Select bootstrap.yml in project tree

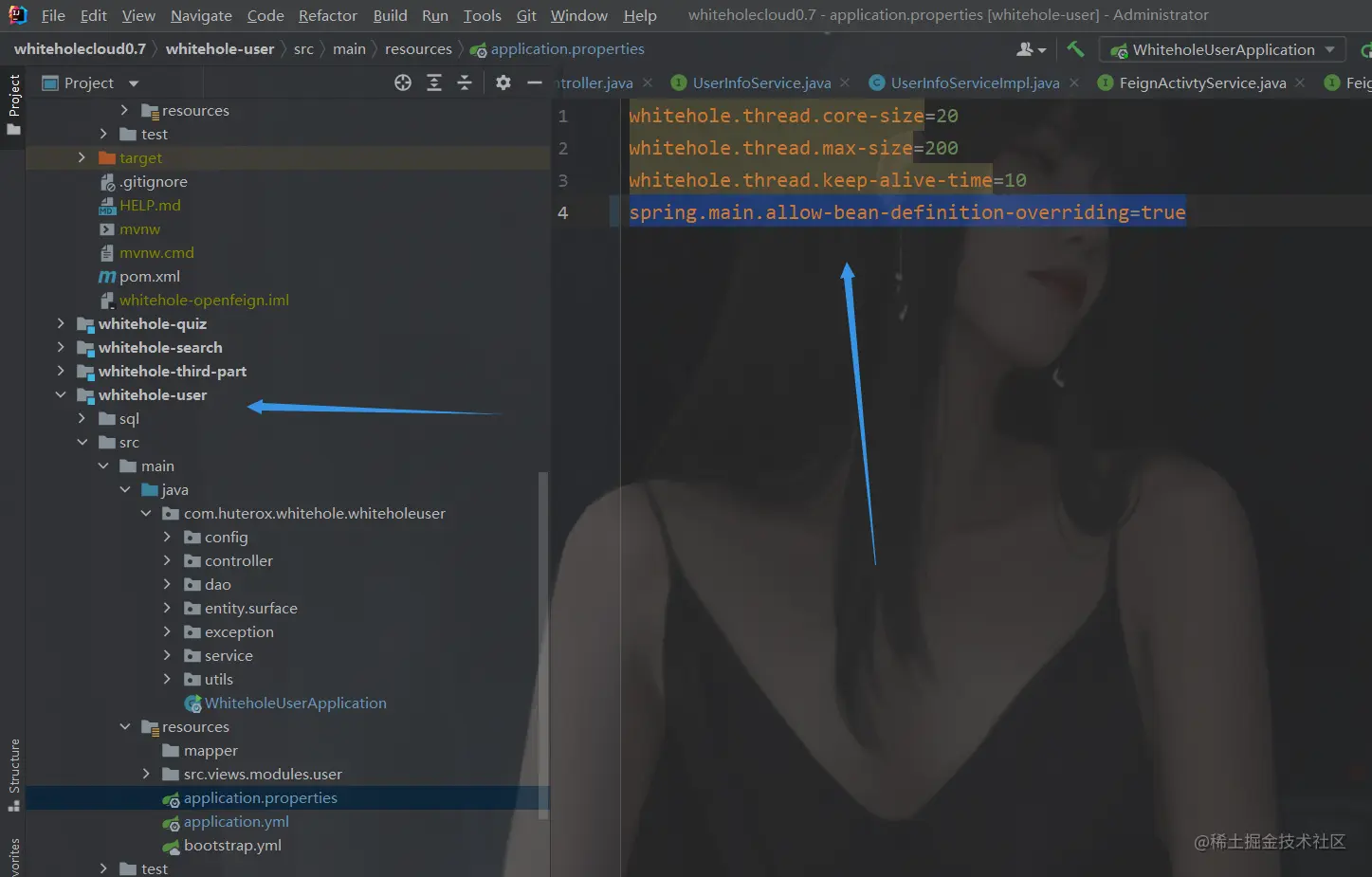(232, 845)
